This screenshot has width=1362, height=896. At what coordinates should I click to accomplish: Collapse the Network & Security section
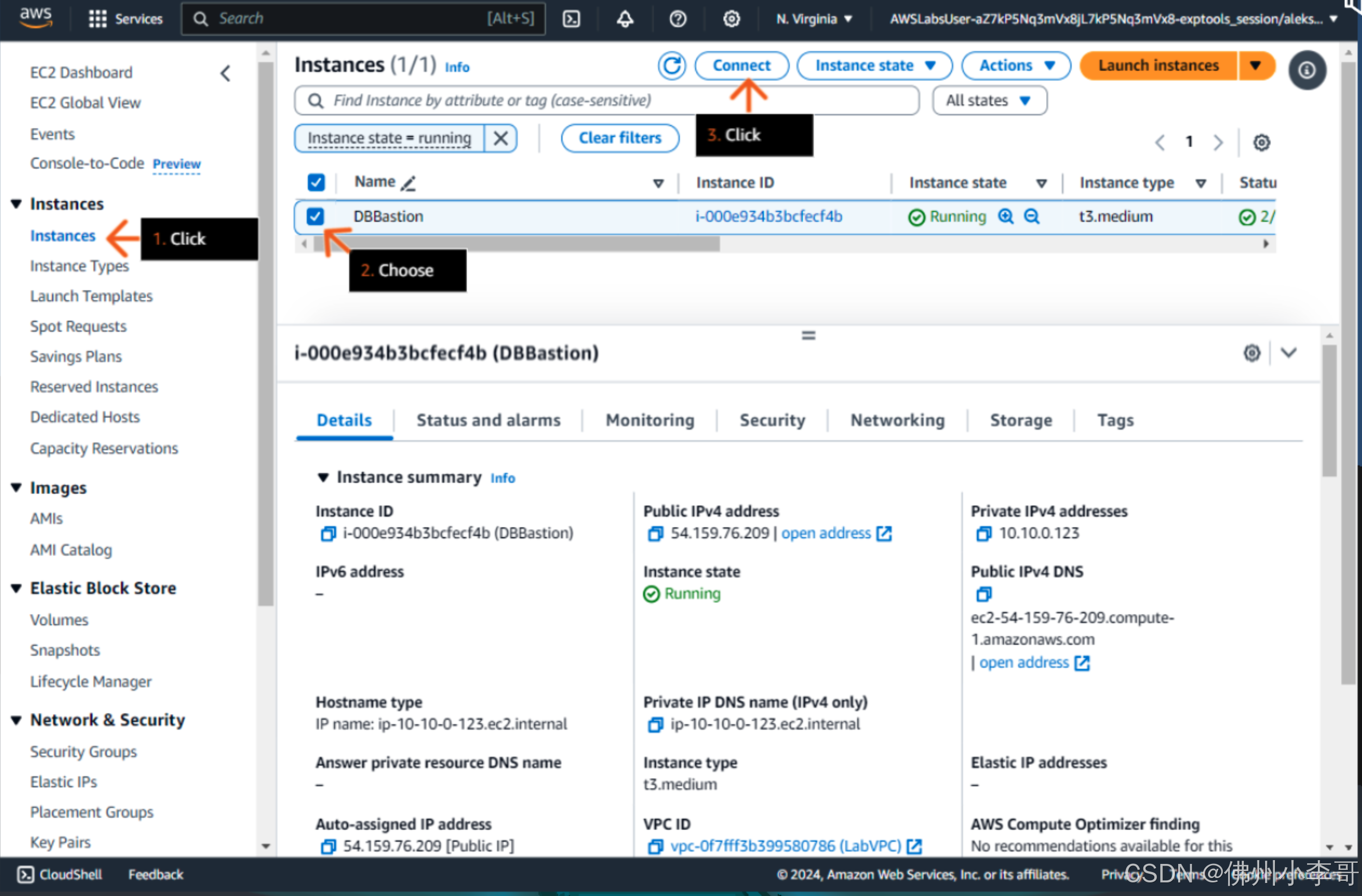click(x=16, y=720)
